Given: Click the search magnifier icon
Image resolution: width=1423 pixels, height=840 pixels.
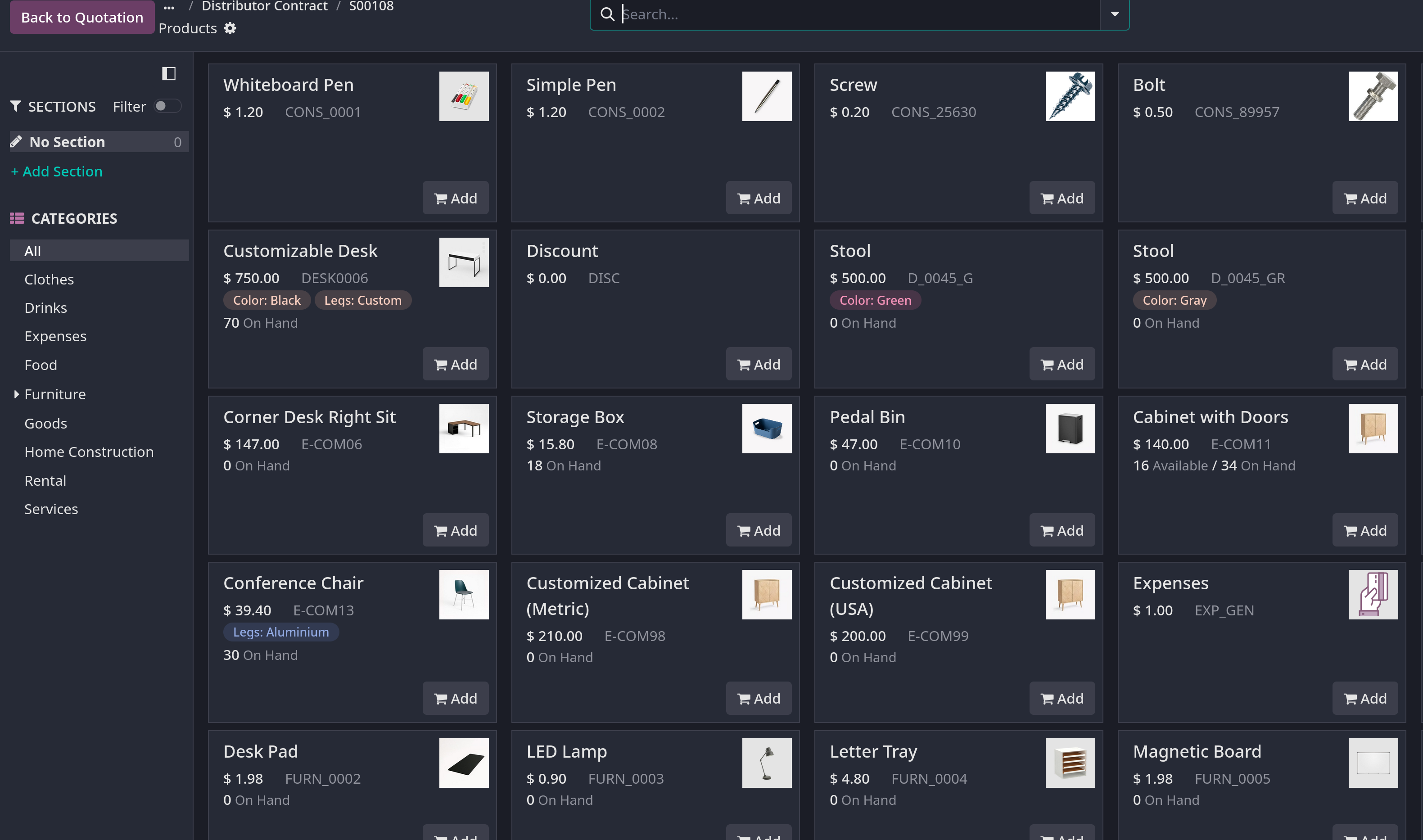Looking at the screenshot, I should (607, 14).
